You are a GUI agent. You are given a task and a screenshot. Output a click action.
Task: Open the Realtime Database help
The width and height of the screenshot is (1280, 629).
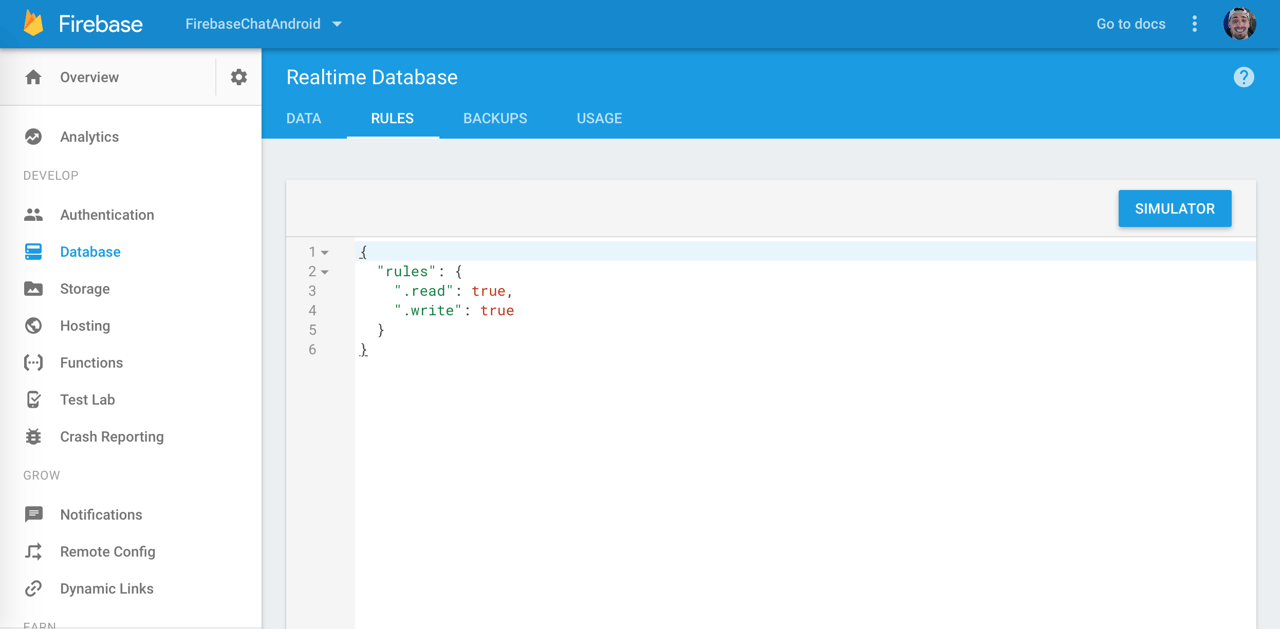click(x=1243, y=76)
